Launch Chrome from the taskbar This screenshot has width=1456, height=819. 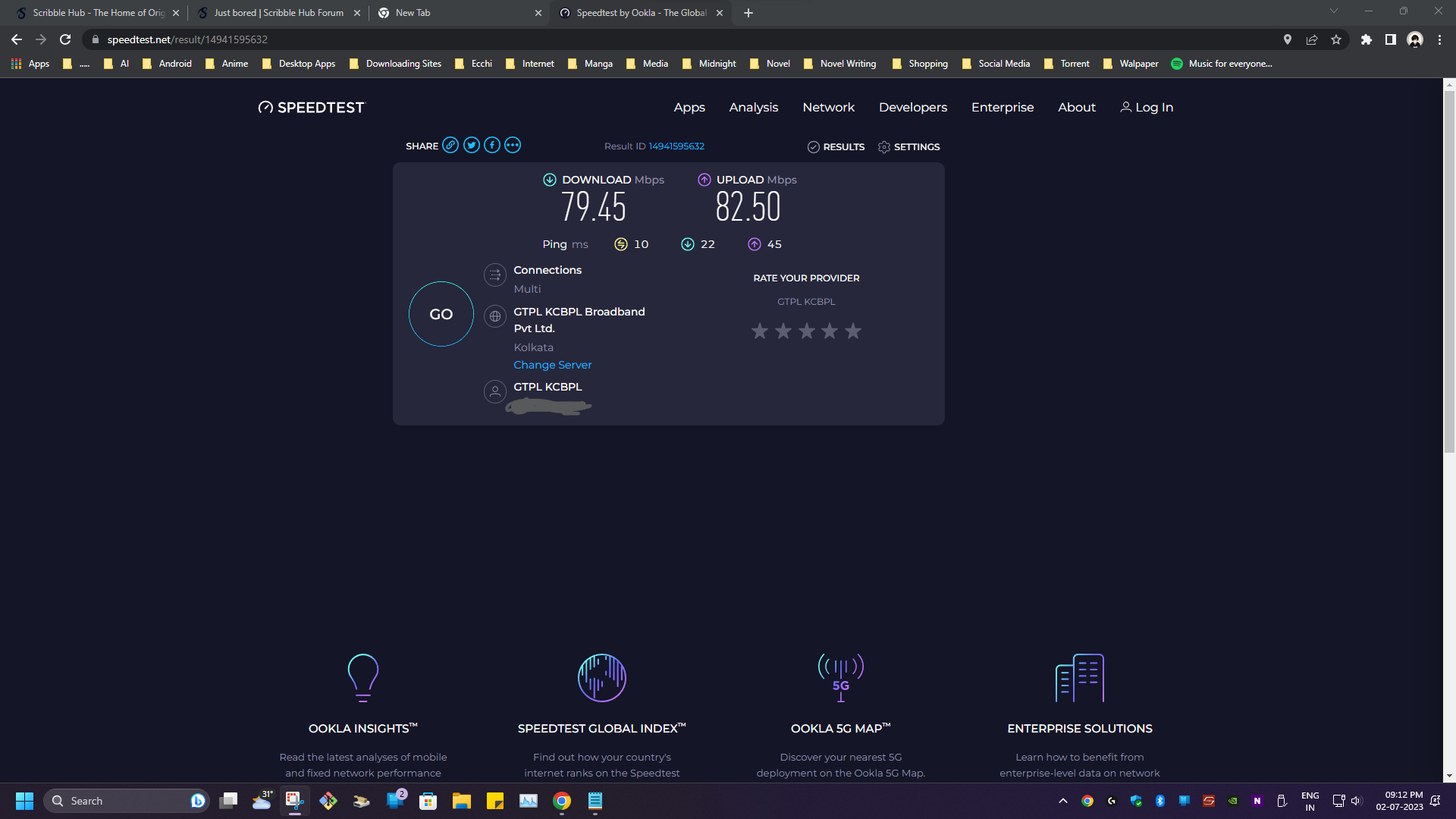(561, 801)
